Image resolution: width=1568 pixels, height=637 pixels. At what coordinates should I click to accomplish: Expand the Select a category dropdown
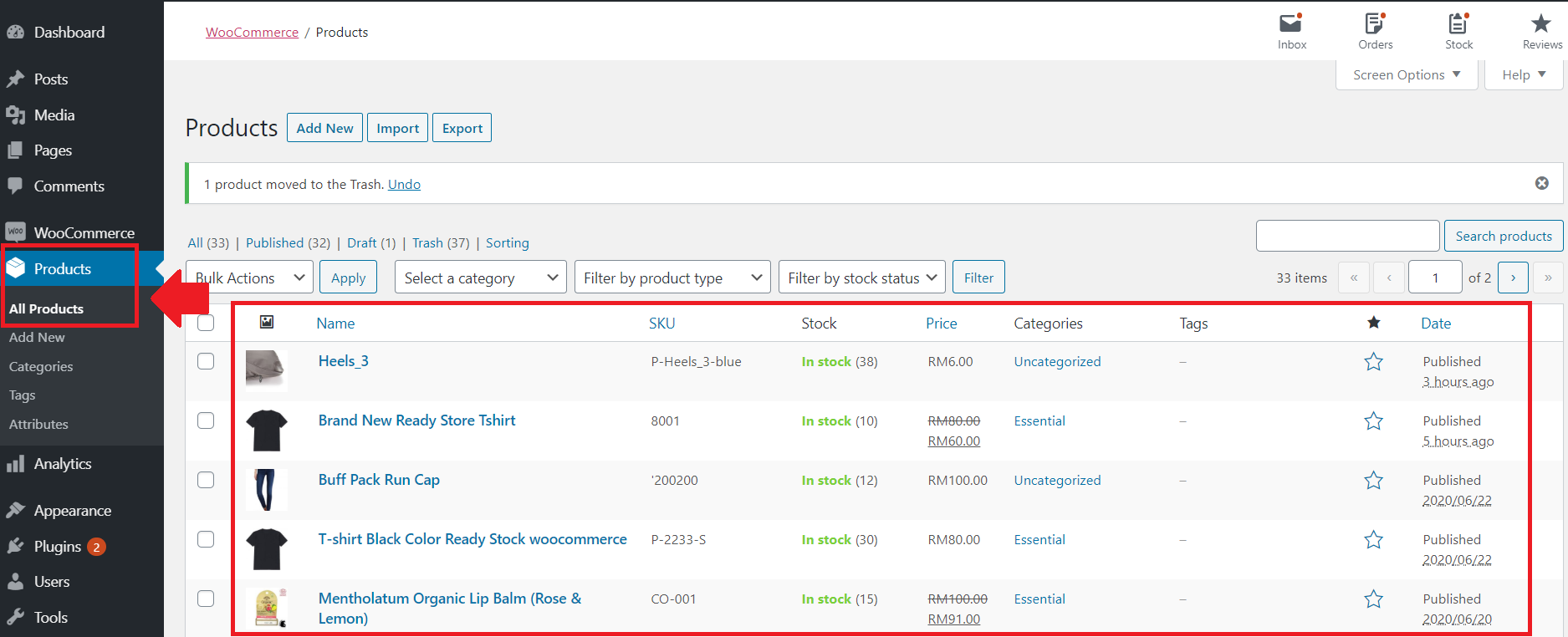point(480,278)
